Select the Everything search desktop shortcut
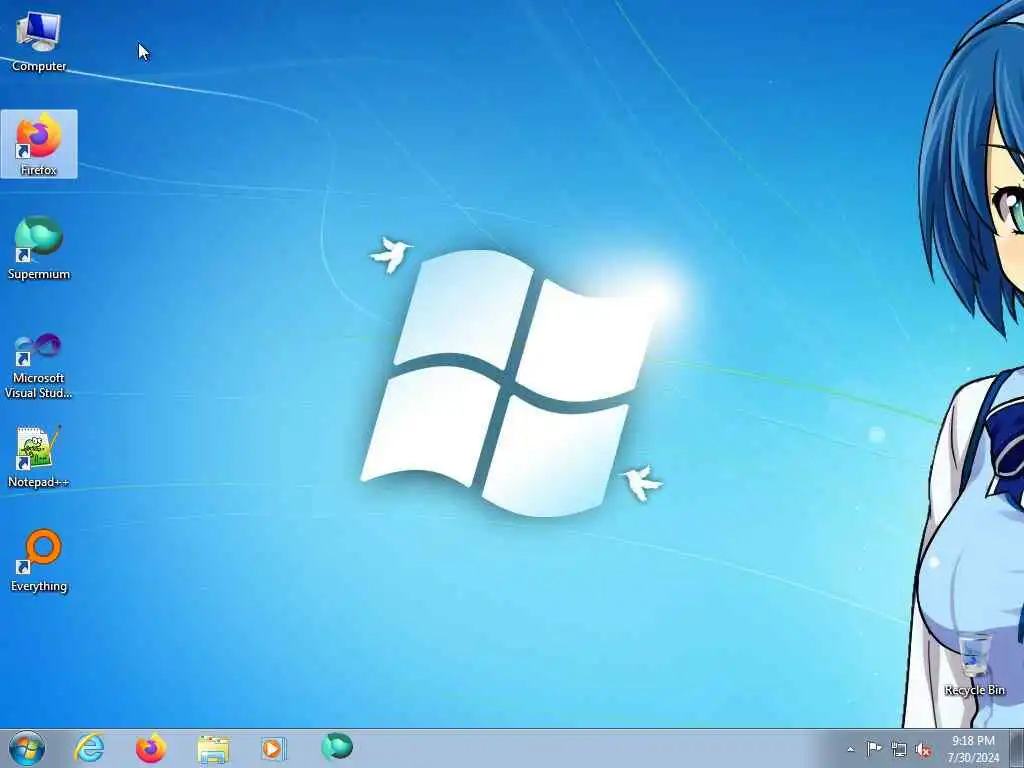The width and height of the screenshot is (1024, 768). pos(39,560)
